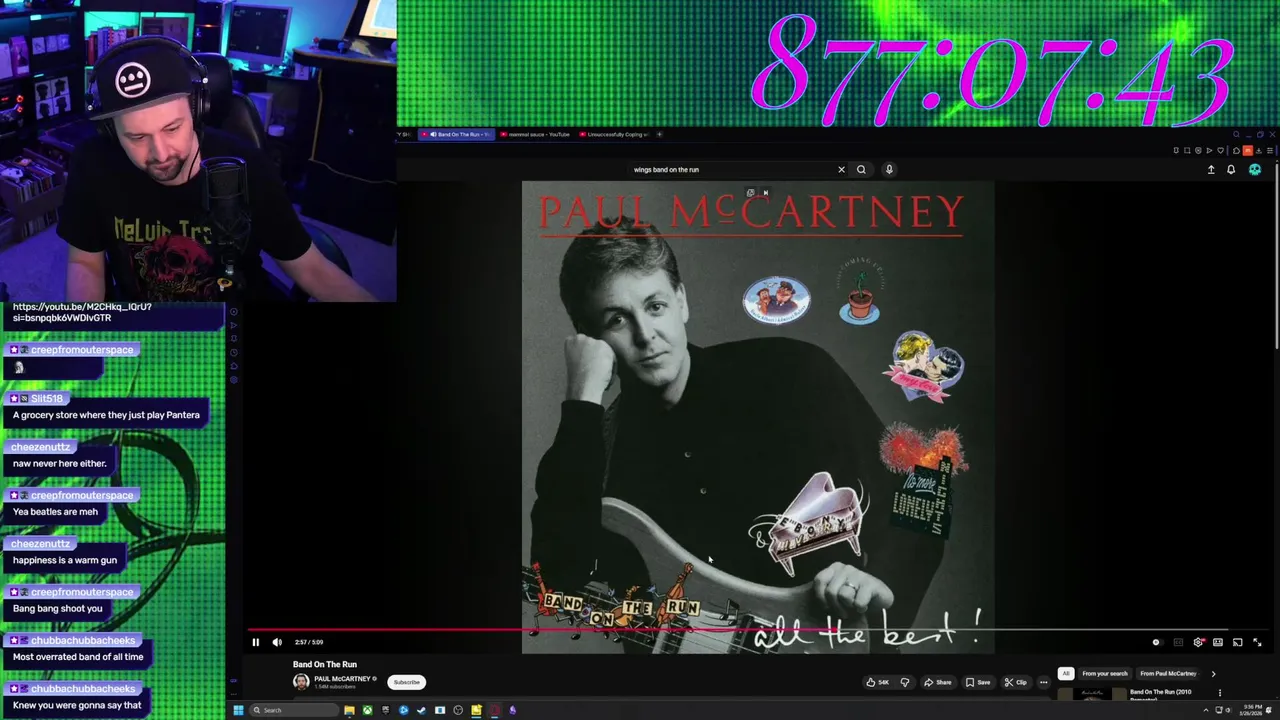Show hidden system tray icons chevron

[1205, 710]
